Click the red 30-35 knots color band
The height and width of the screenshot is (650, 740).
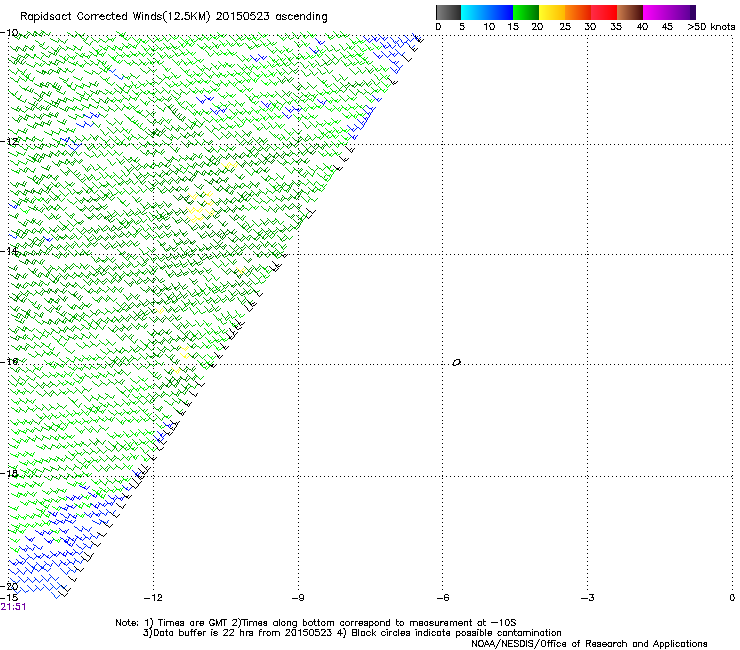tap(604, 12)
